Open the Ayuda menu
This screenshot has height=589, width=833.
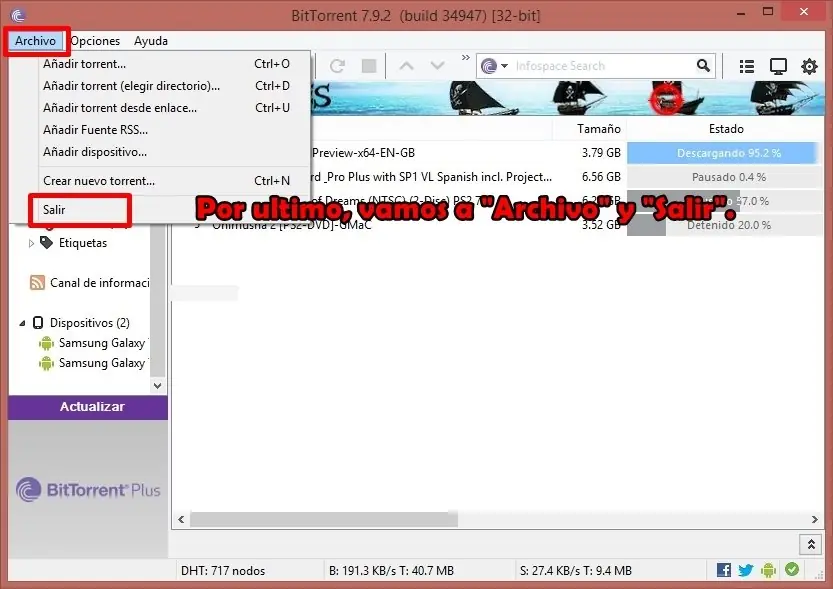(151, 41)
